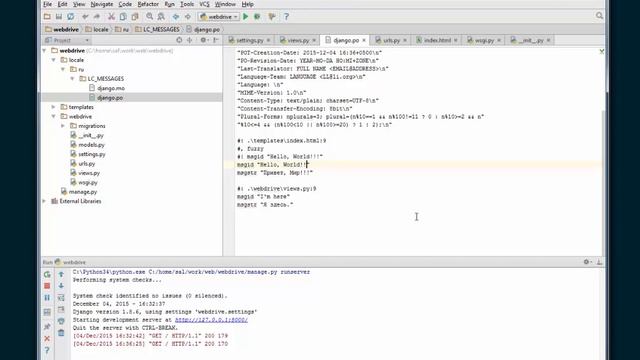This screenshot has height=360, width=640.
Task: Open Help with the question-mark toolbar icon
Action: (286, 17)
